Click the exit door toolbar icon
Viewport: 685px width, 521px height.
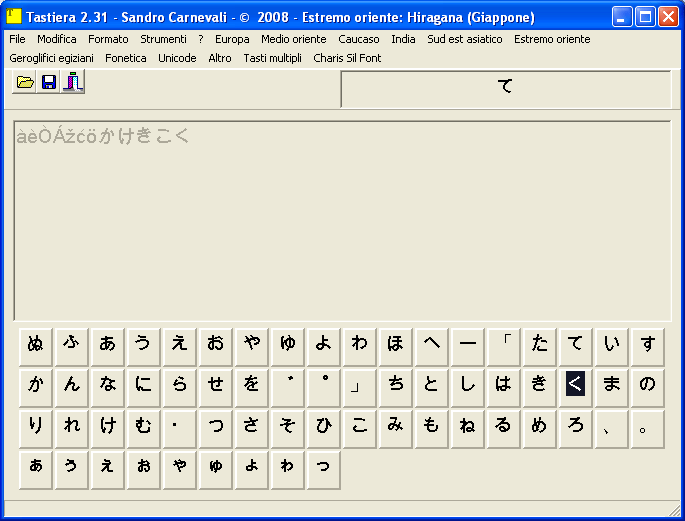tap(73, 82)
